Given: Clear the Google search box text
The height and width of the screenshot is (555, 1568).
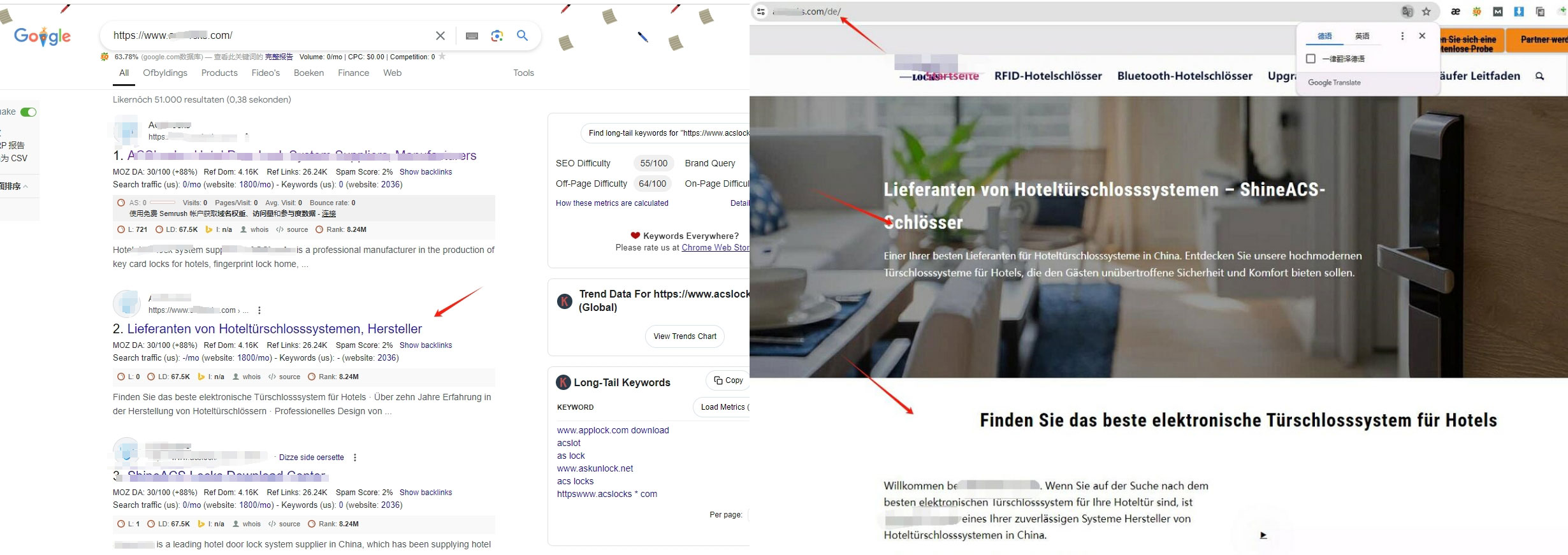Looking at the screenshot, I should click(x=440, y=36).
